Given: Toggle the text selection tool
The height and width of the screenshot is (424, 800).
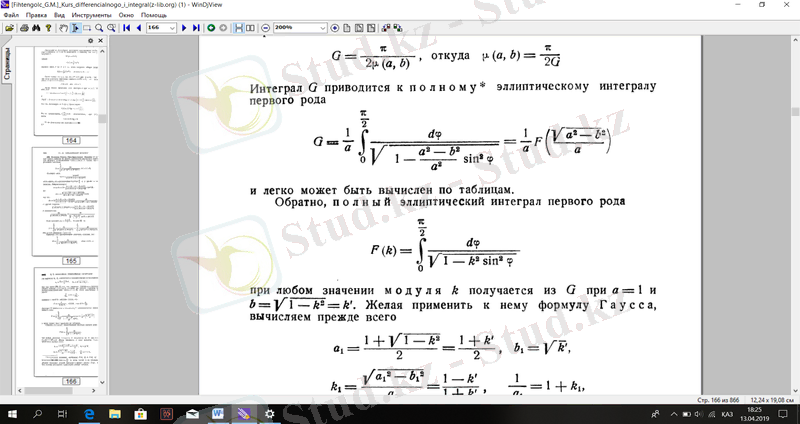Looking at the screenshot, I should pos(75,28).
